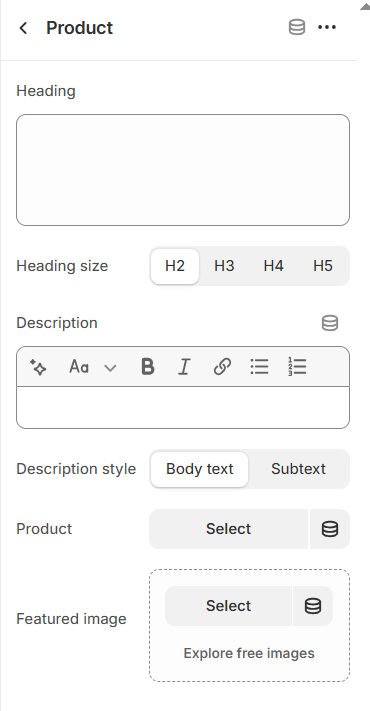Screen dimensions: 370x711
Task: Open dynamic source icon in Product header
Action: pyautogui.click(x=297, y=27)
